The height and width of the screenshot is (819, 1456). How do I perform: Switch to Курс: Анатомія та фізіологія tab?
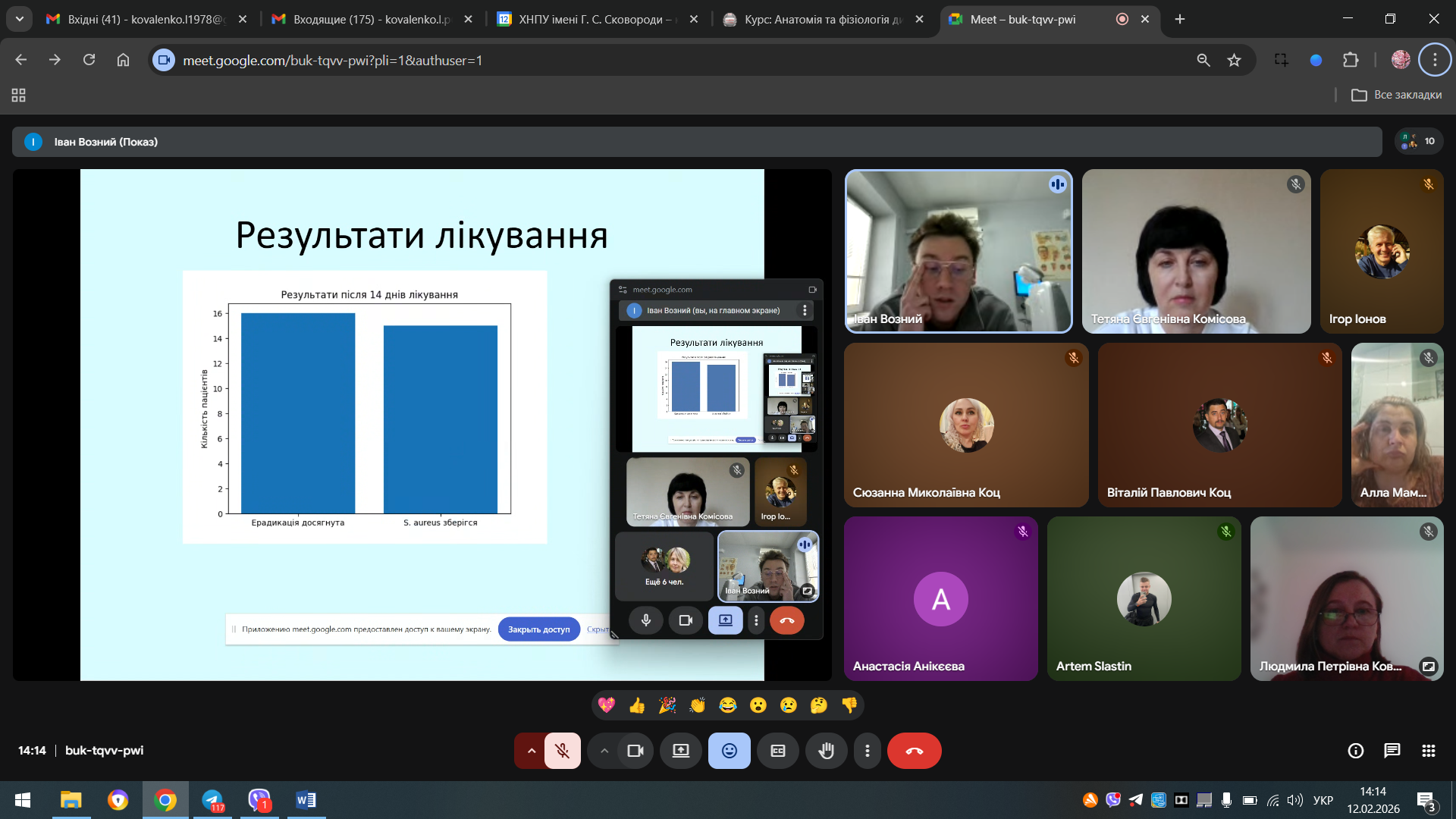[819, 19]
